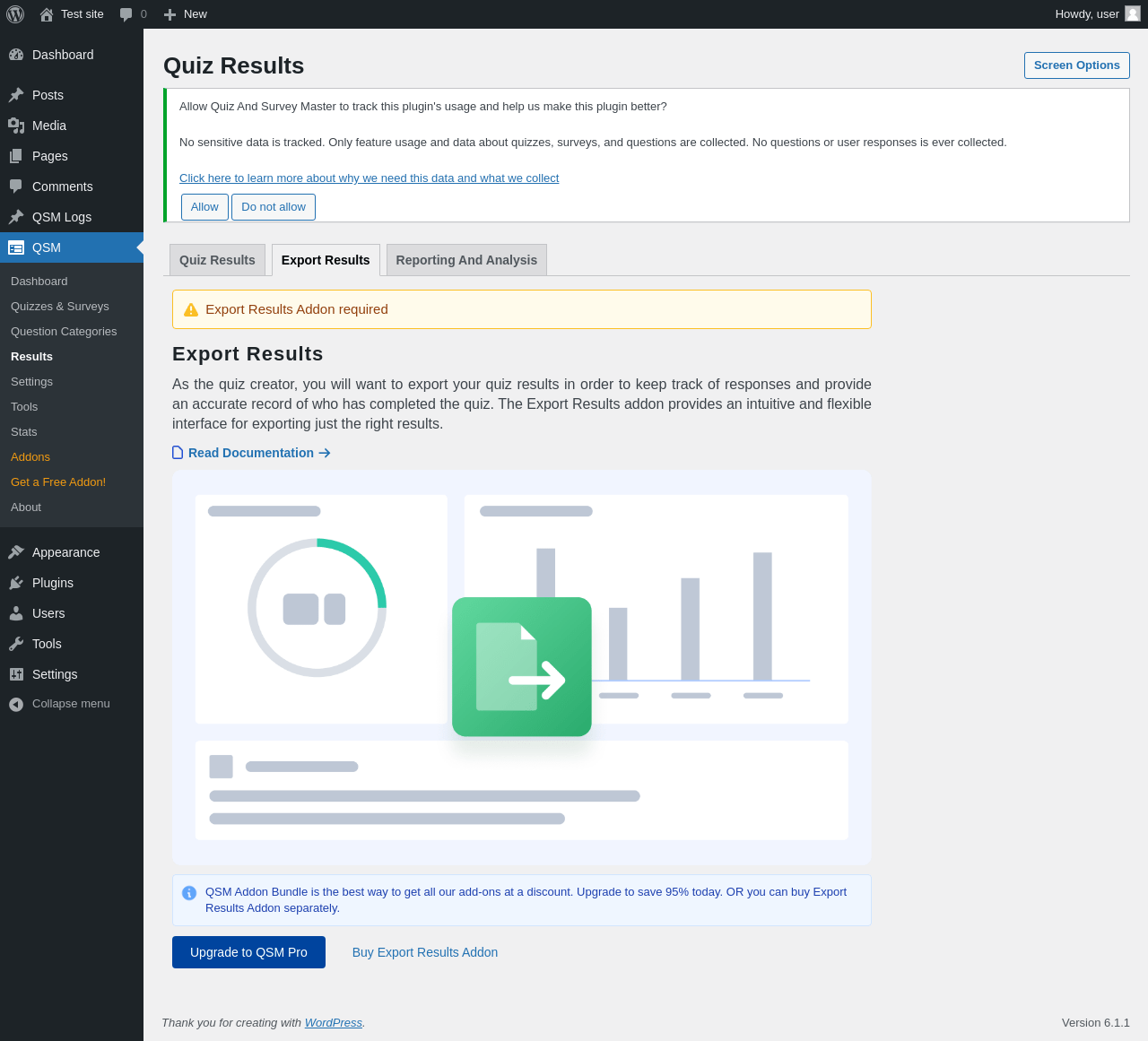Open Reporting And Analysis tab
Screen dimensions: 1148x1041
coord(466,260)
